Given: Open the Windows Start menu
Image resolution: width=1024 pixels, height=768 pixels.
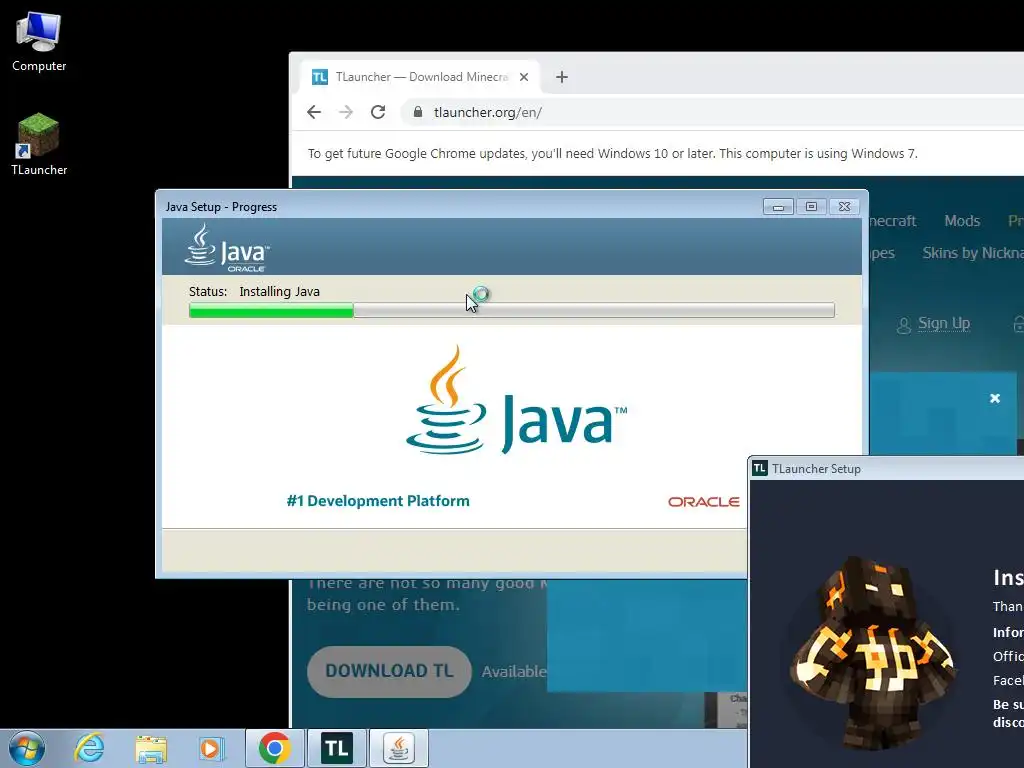Looking at the screenshot, I should pyautogui.click(x=27, y=748).
